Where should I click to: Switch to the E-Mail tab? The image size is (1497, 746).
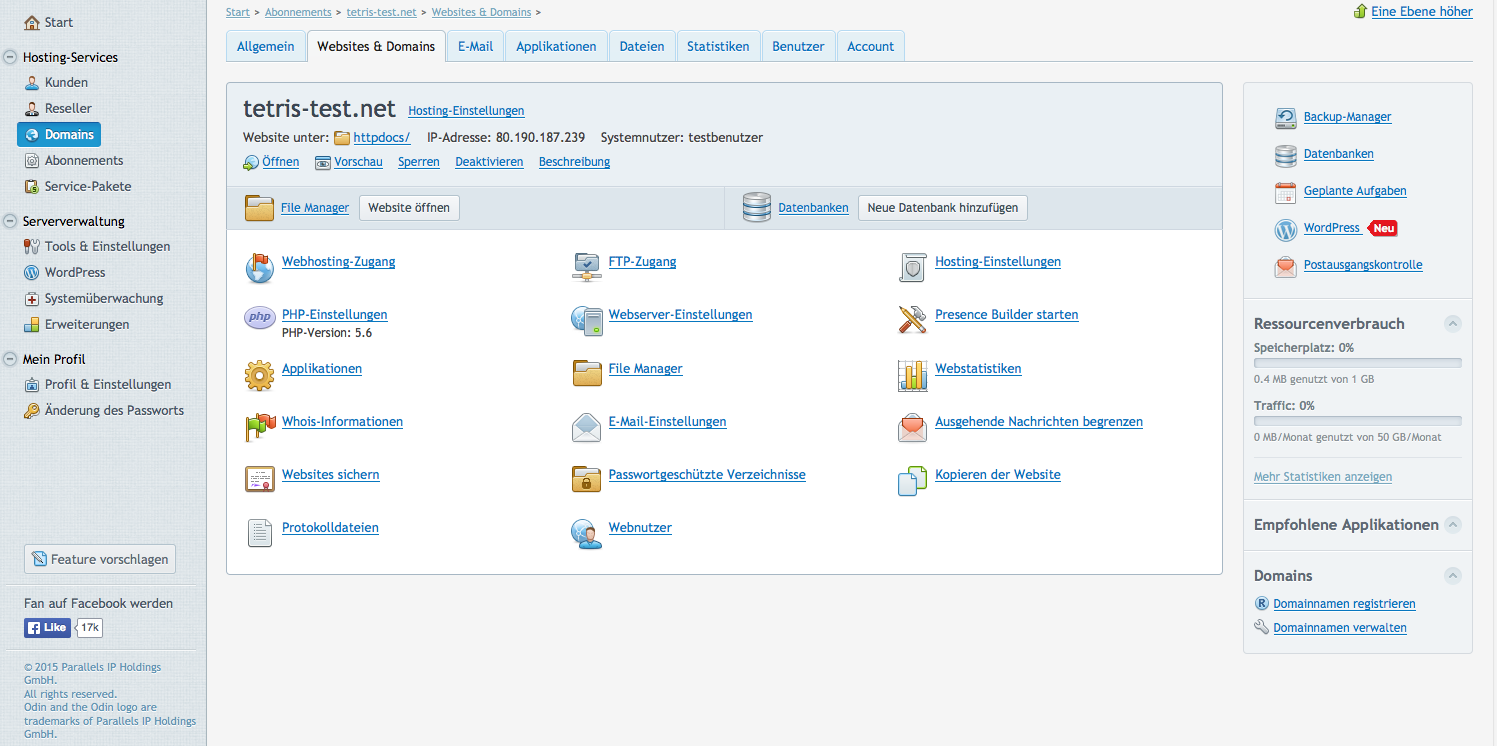475,46
